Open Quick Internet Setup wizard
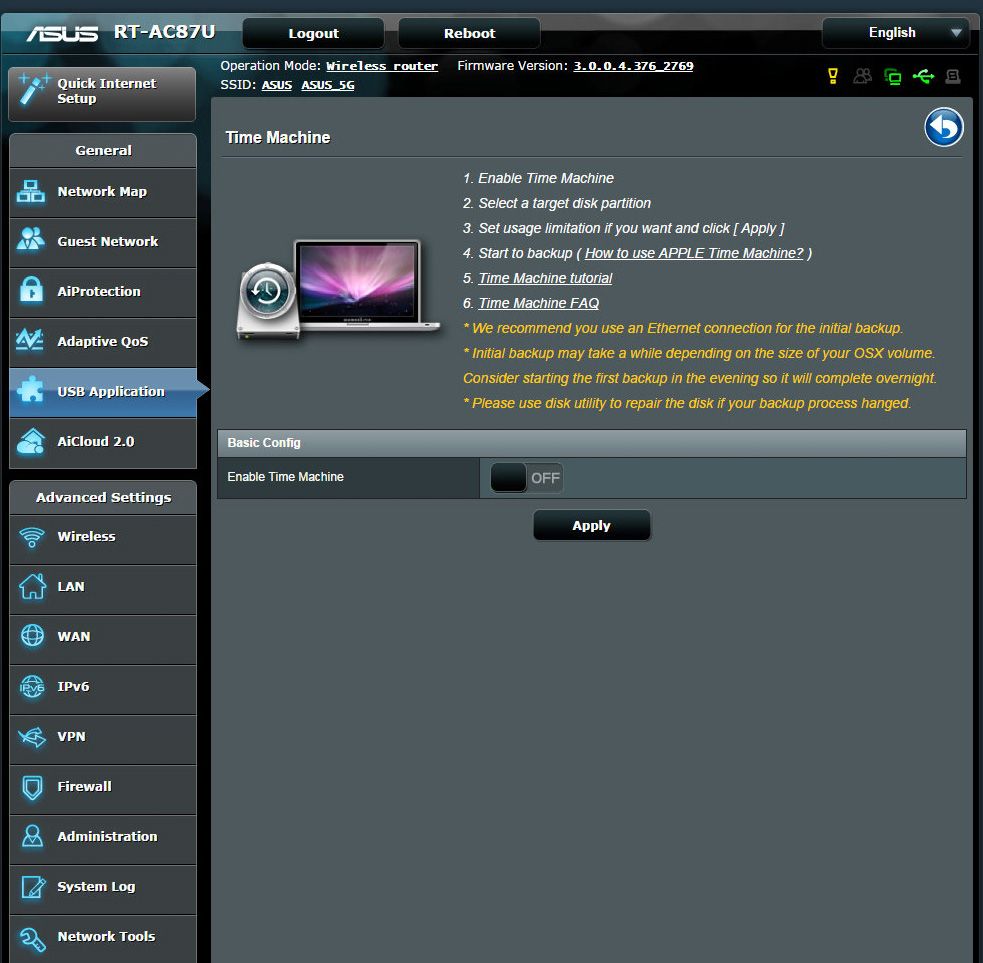The width and height of the screenshot is (983, 963). click(102, 92)
